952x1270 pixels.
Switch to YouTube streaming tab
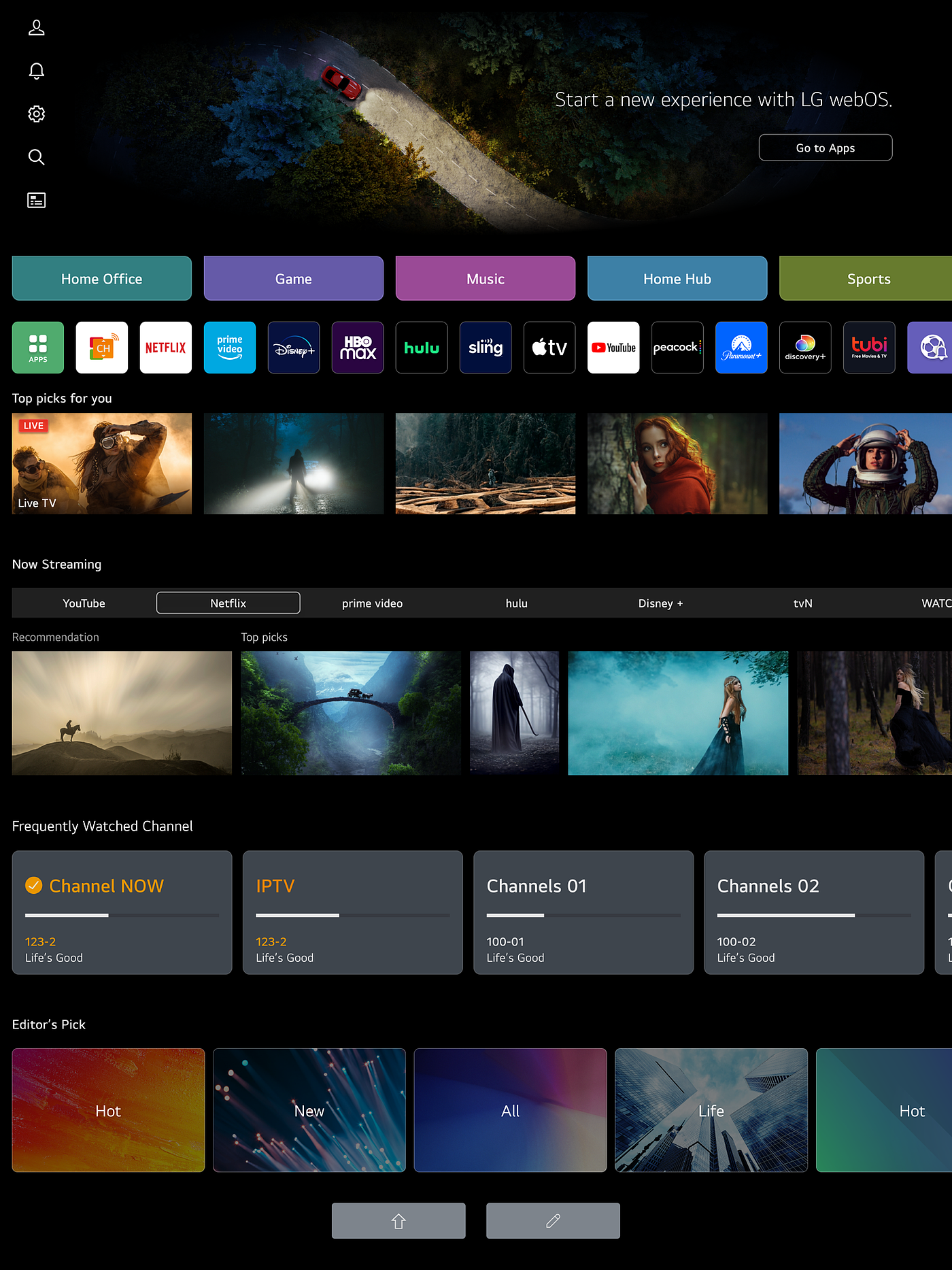84,603
